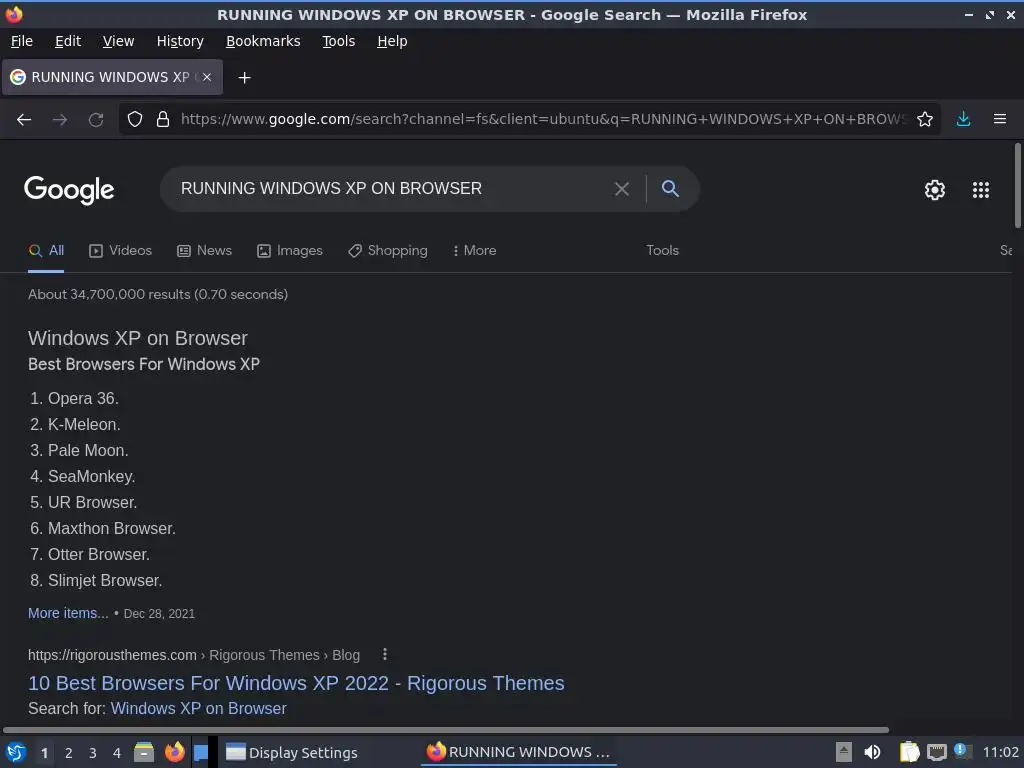Search for Windows XP on Browser link
This screenshot has height=768, width=1024.
(x=199, y=709)
